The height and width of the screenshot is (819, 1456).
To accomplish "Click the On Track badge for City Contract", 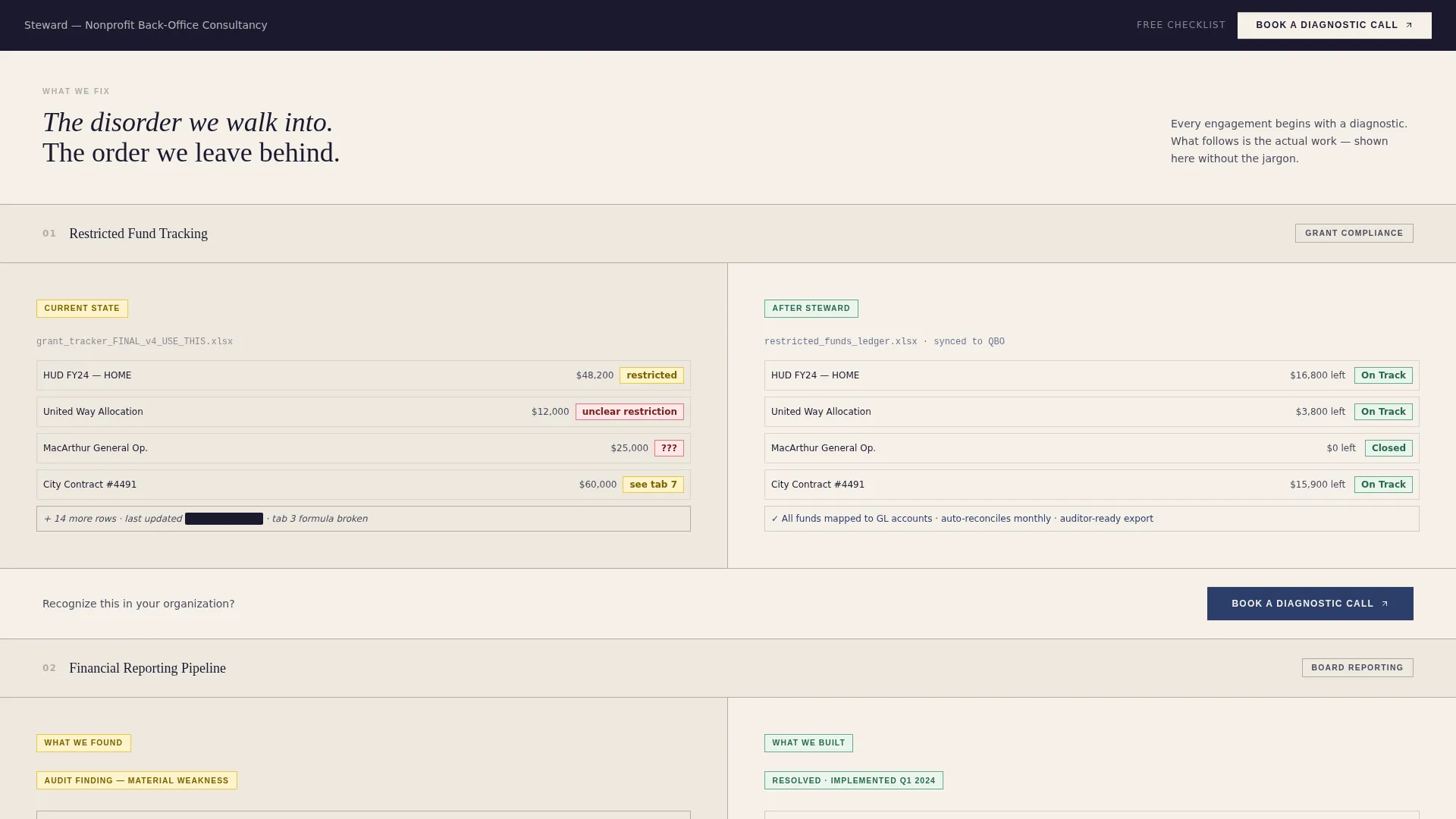I will point(1383,485).
